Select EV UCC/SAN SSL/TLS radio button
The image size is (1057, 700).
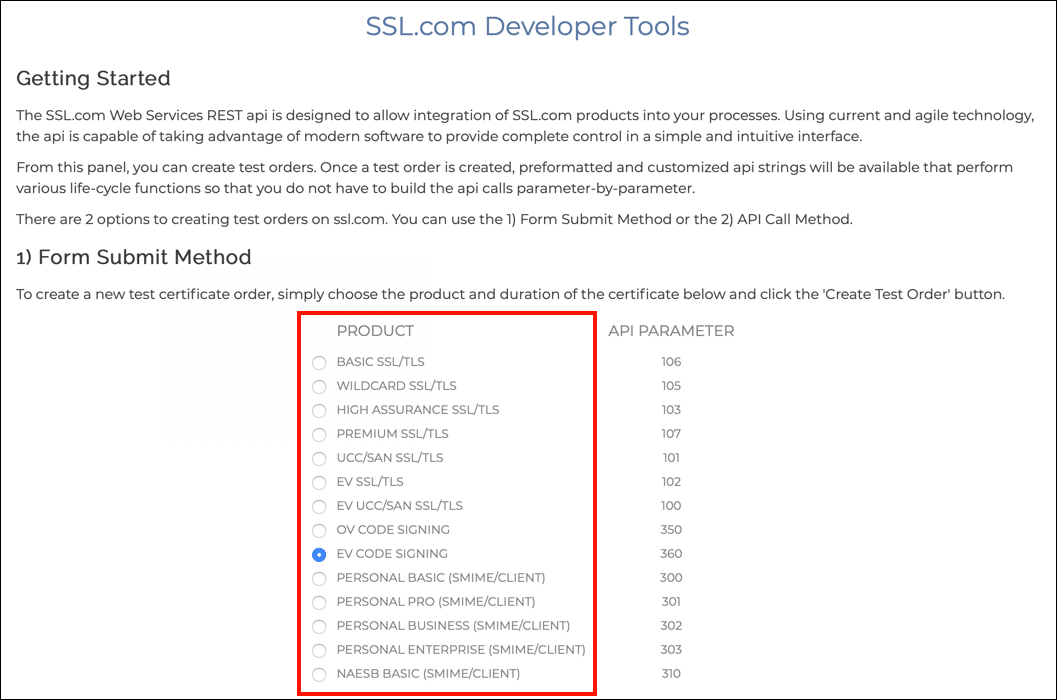pos(319,506)
